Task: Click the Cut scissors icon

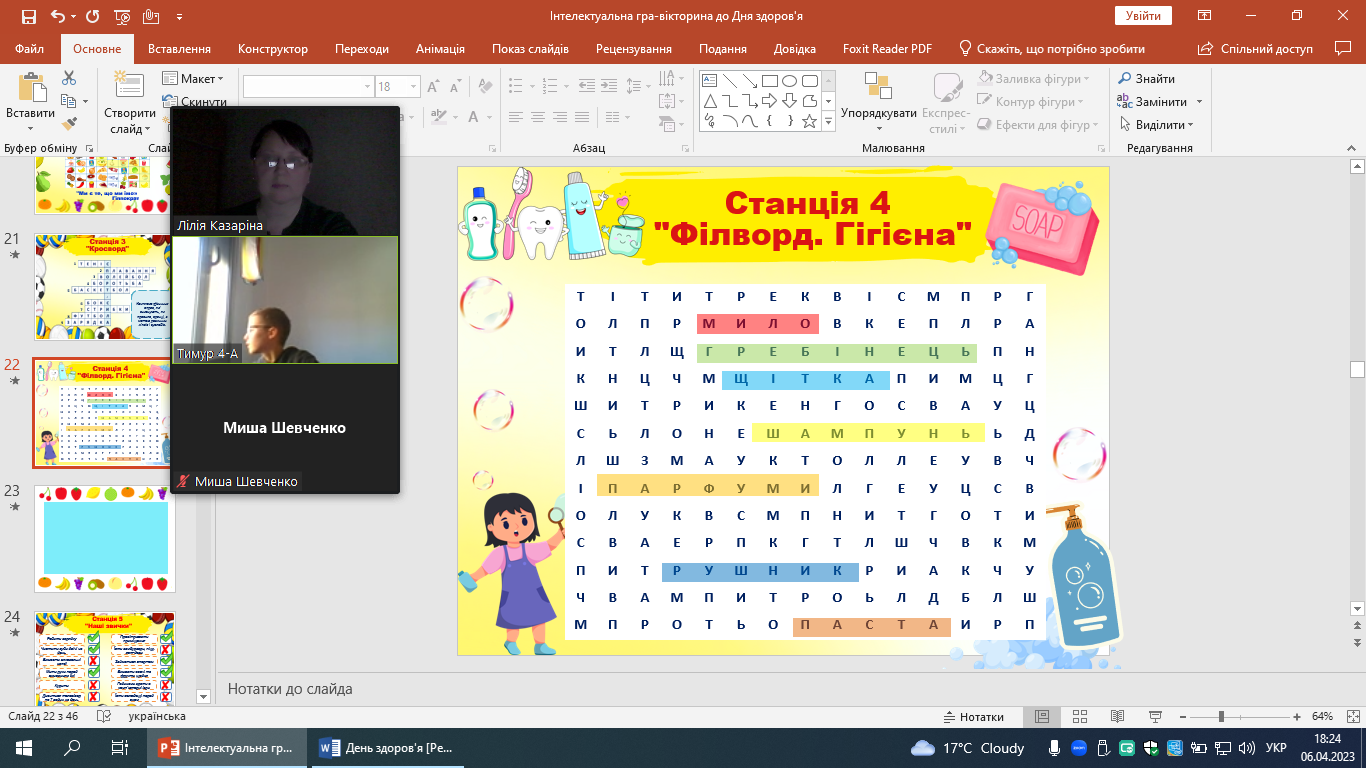Action: pyautogui.click(x=69, y=78)
